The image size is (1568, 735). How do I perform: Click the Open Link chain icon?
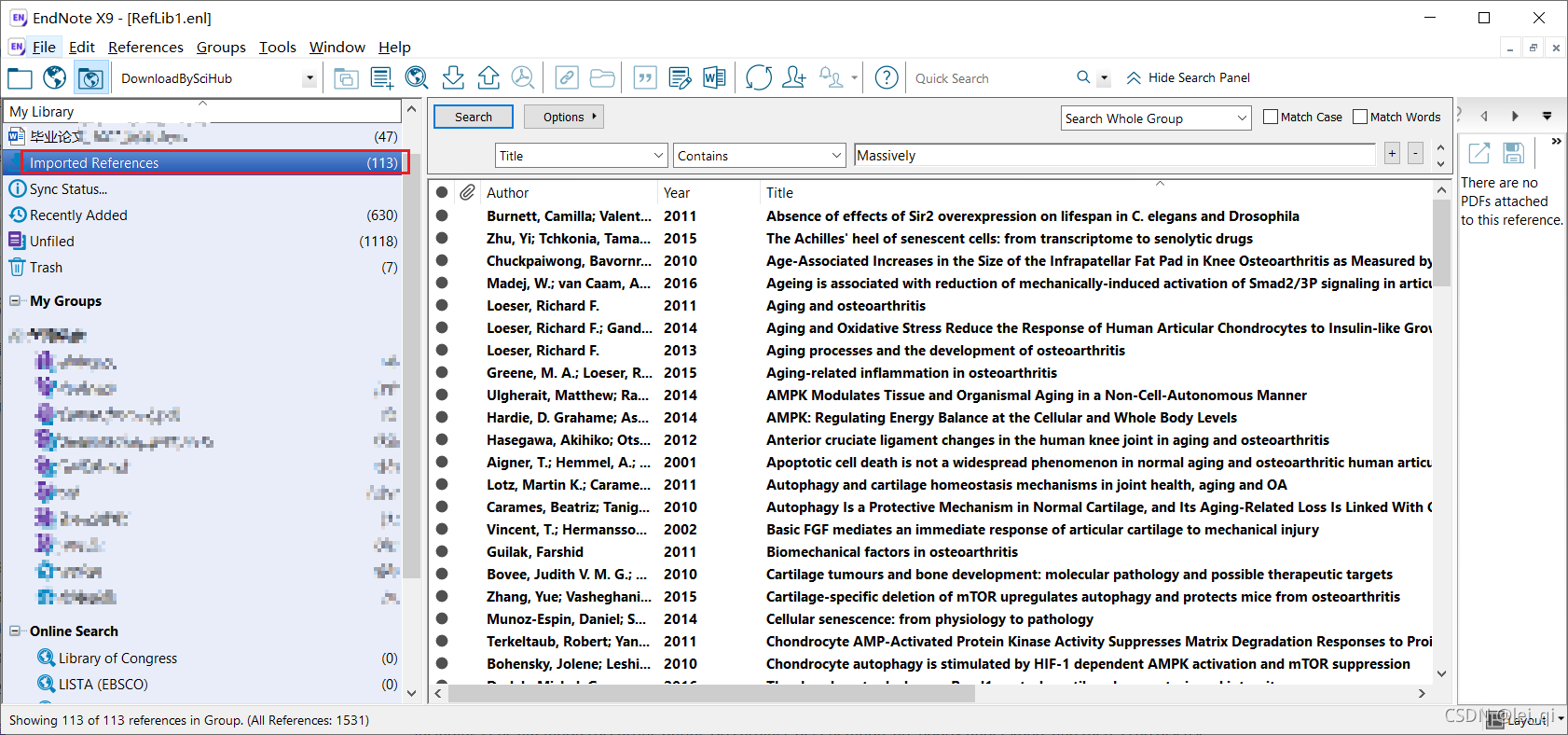pyautogui.click(x=567, y=78)
